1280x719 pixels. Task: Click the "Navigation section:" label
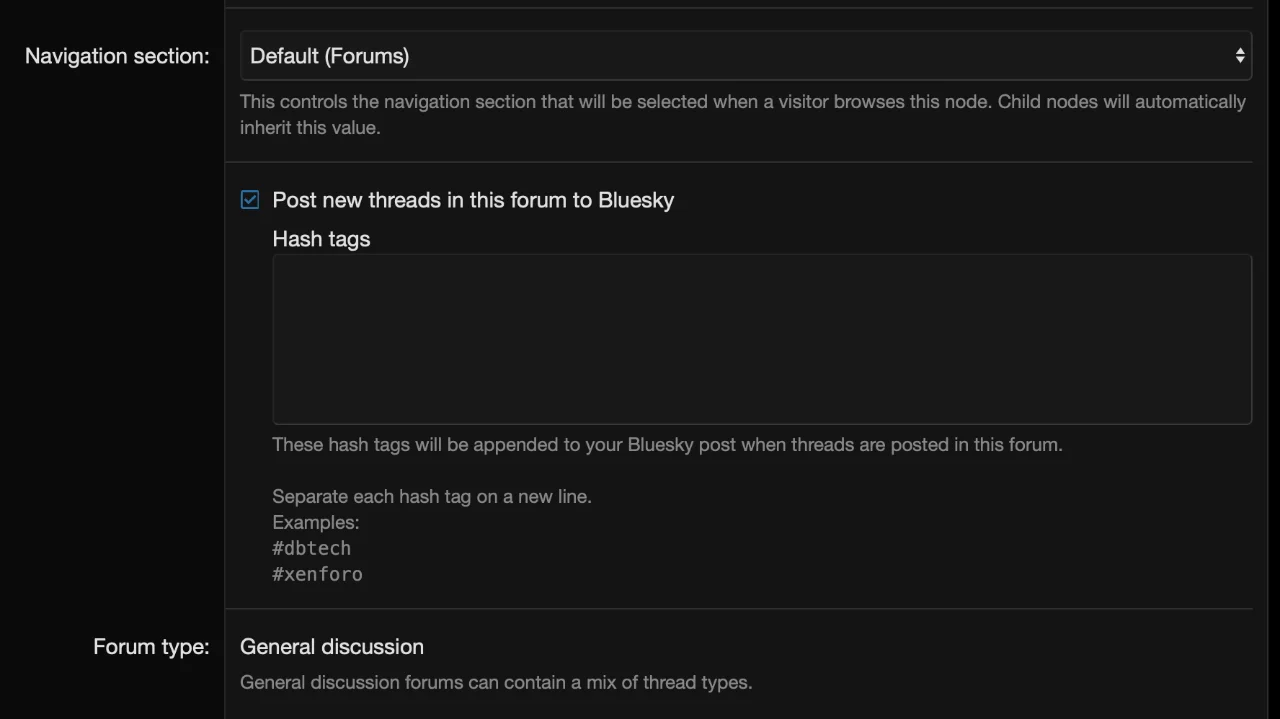click(x=117, y=56)
